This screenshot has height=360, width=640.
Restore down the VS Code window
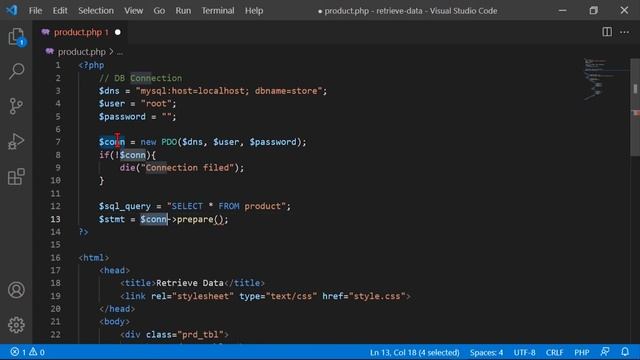tap(593, 10)
